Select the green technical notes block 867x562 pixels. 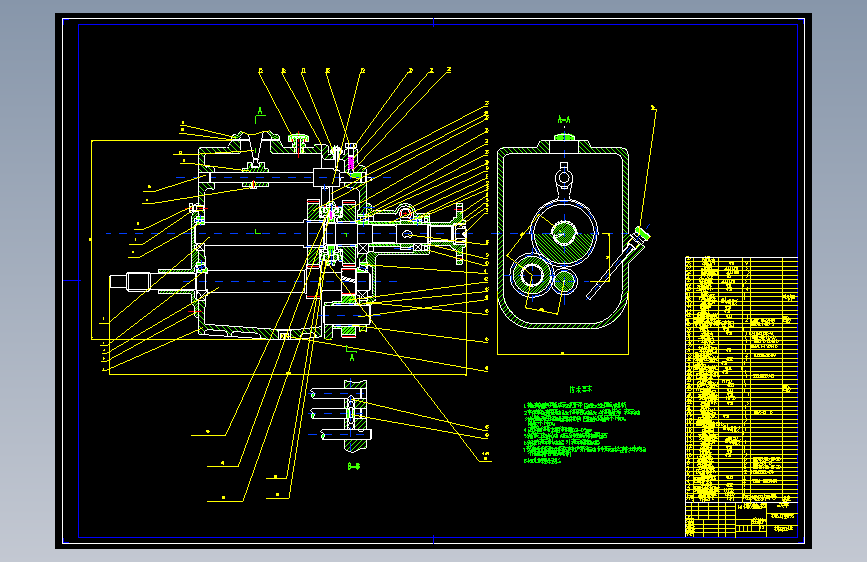(584, 433)
